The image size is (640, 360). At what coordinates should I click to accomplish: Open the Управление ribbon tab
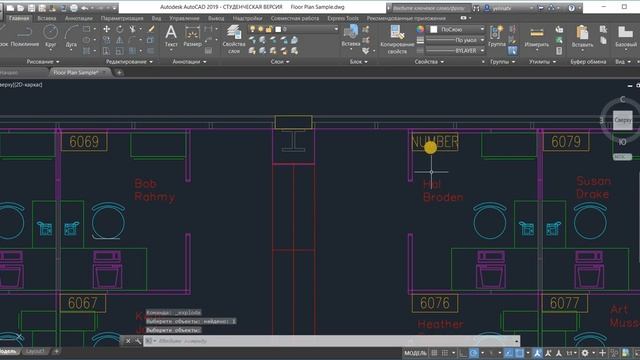point(184,18)
